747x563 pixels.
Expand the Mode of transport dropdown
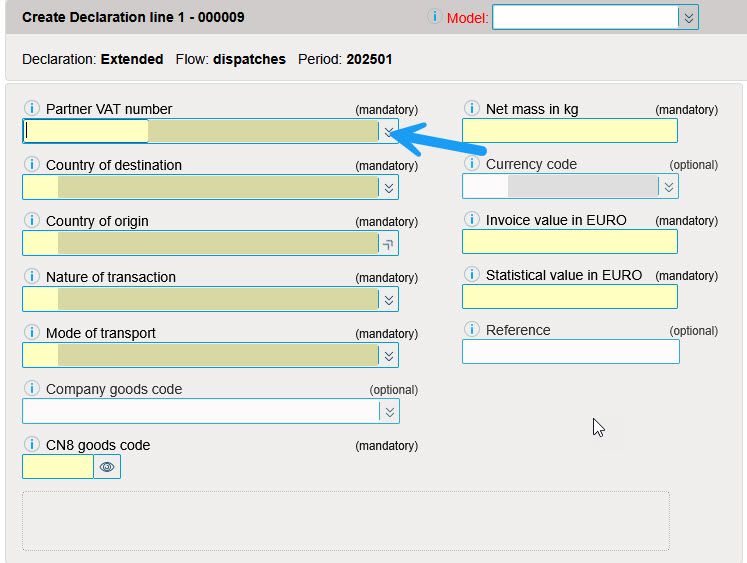coord(388,355)
